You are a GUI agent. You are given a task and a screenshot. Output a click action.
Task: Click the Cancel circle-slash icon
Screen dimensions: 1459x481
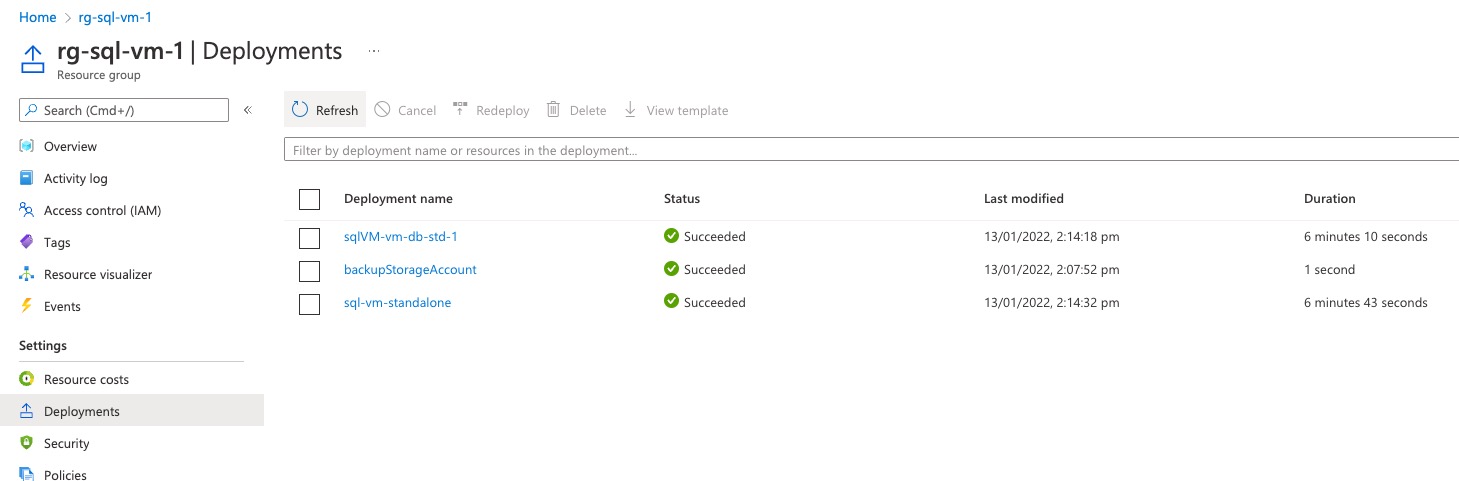pos(382,110)
